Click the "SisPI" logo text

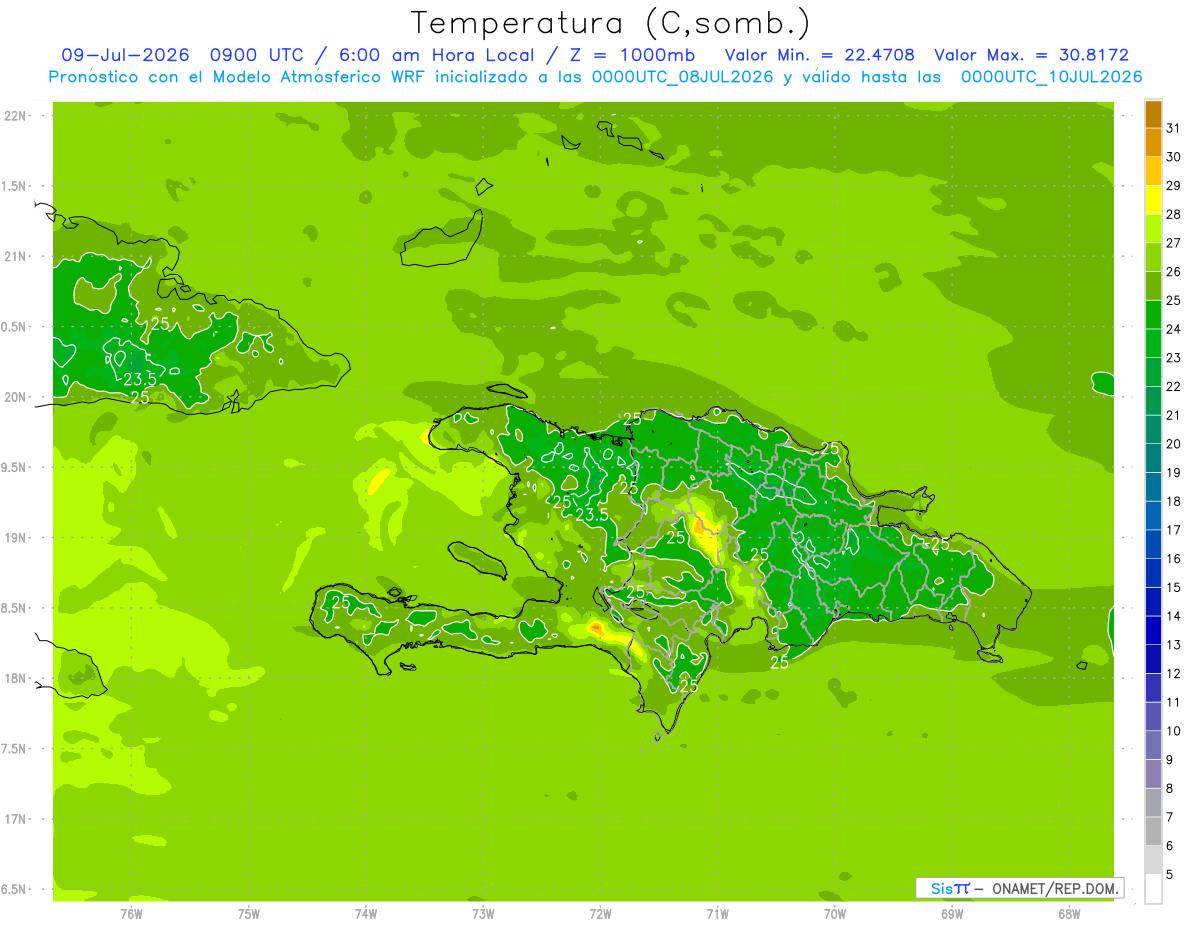[950, 888]
